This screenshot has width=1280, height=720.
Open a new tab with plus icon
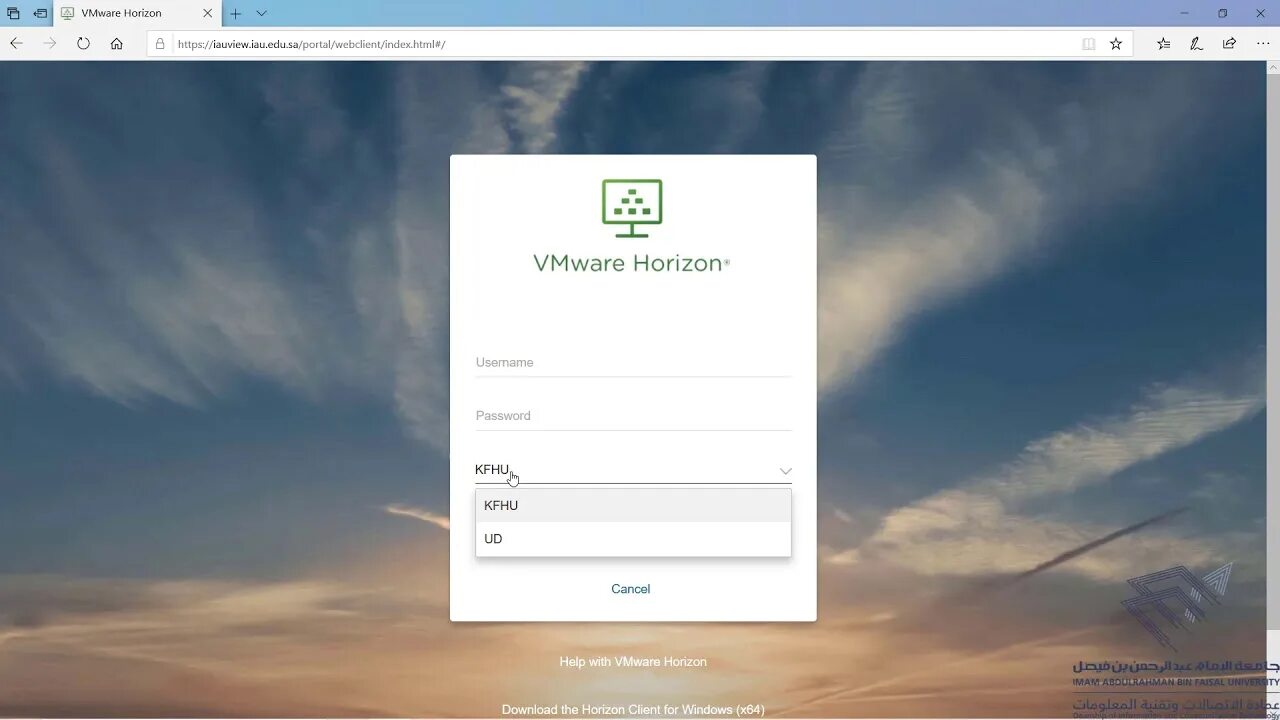pyautogui.click(x=236, y=13)
